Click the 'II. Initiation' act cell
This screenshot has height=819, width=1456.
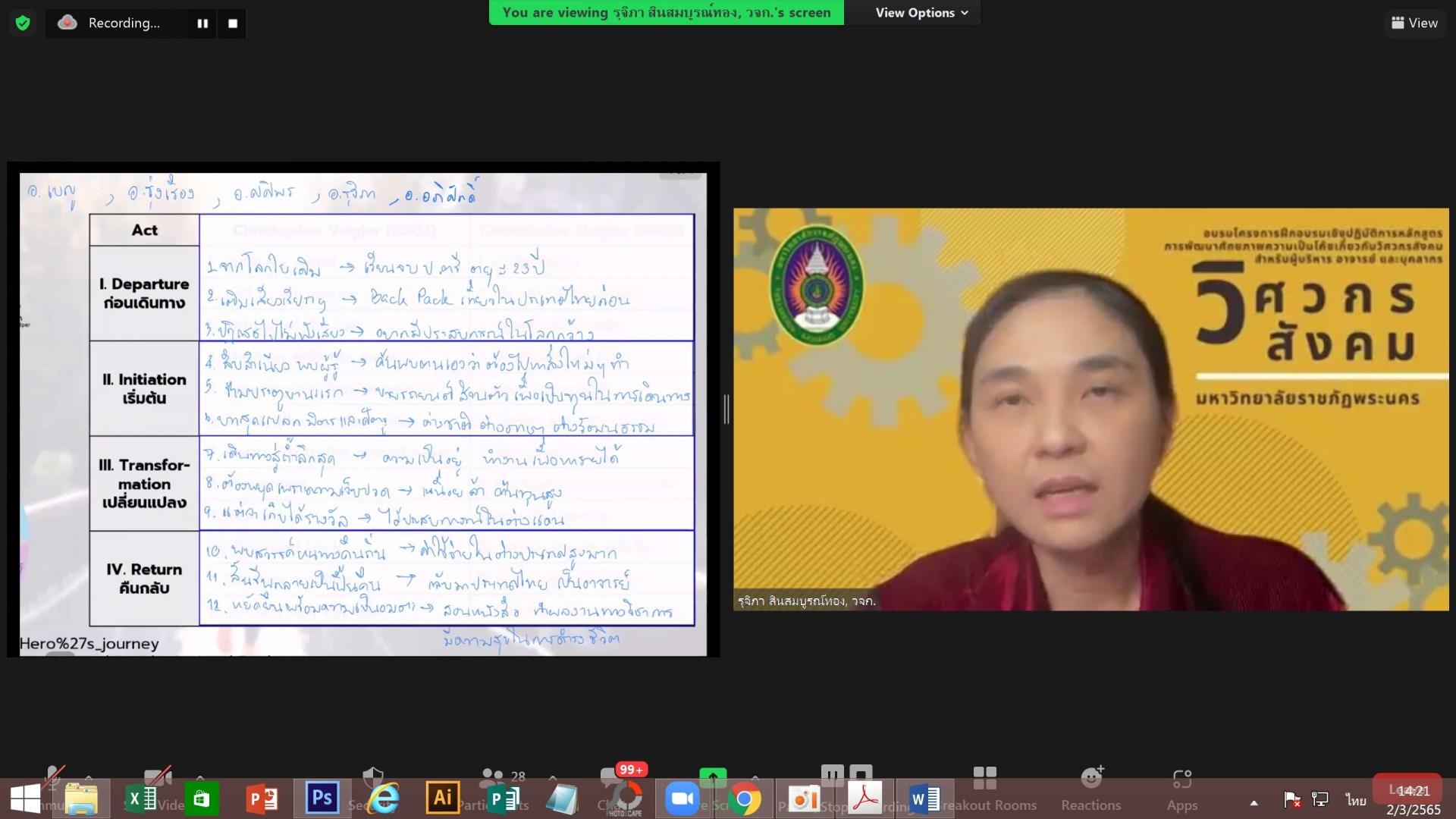(x=144, y=388)
